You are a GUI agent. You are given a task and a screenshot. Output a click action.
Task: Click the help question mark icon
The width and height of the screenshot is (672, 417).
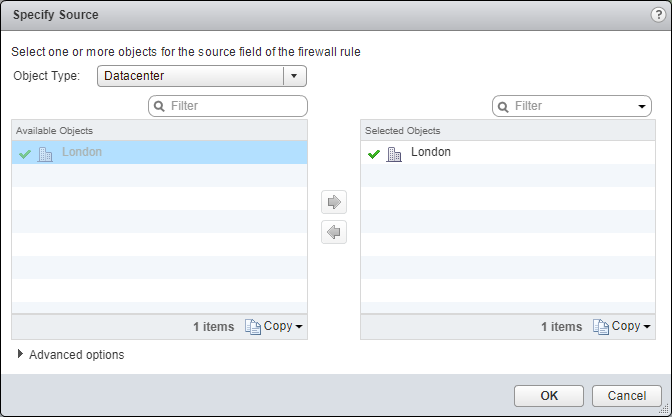tap(658, 15)
